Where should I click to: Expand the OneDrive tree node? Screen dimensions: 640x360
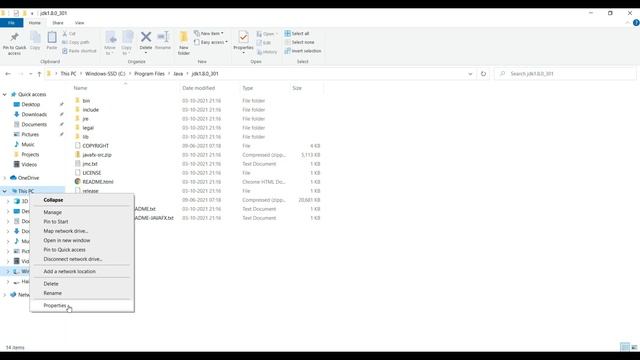(4, 178)
